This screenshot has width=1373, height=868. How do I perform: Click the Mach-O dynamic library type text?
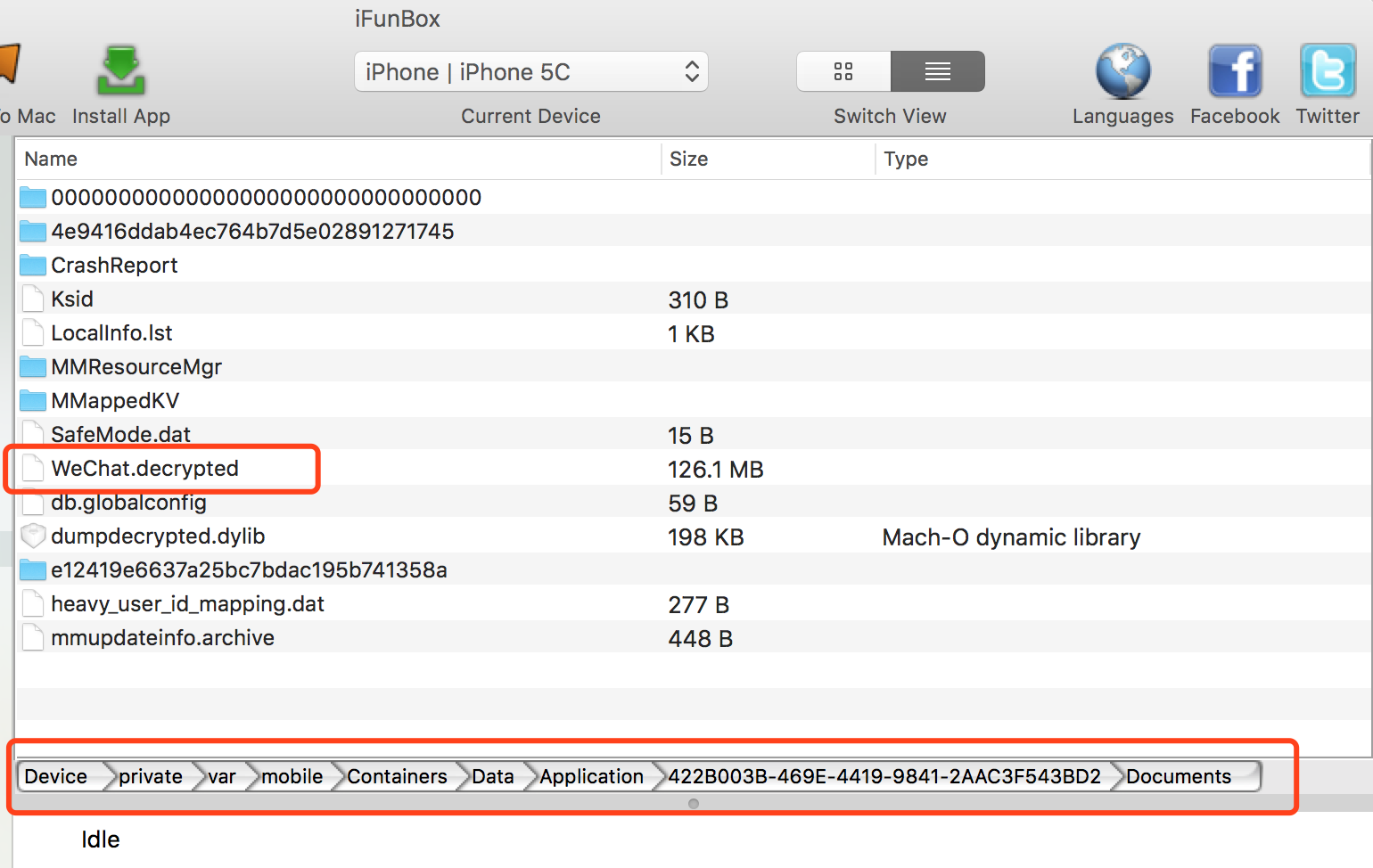tap(1011, 537)
